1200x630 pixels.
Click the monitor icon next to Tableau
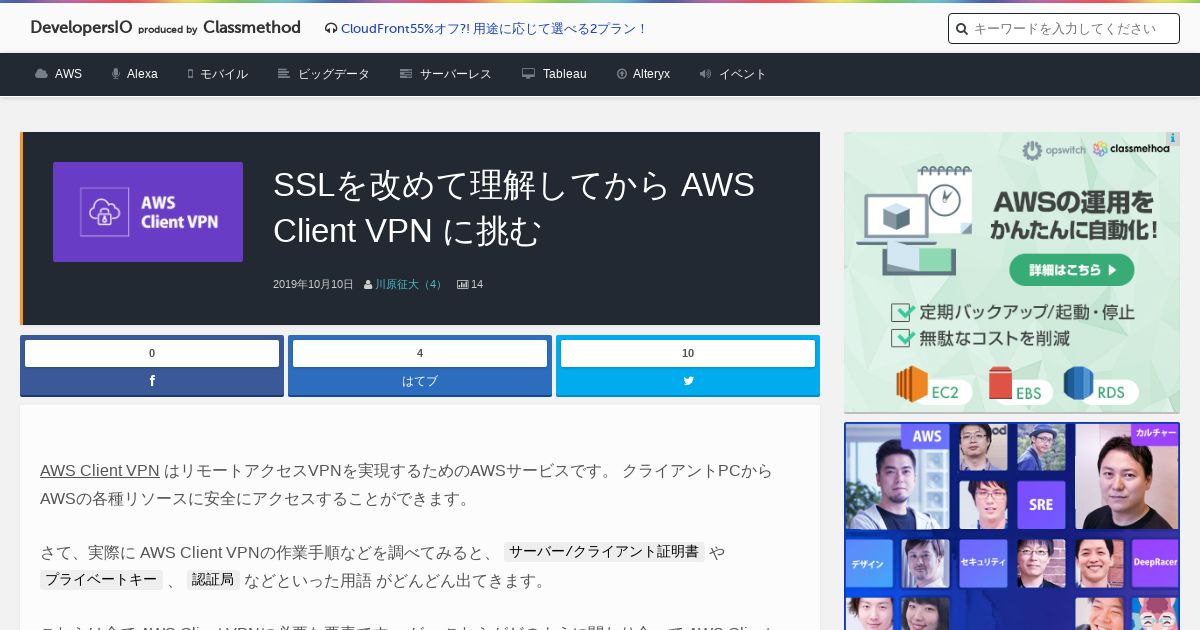click(x=528, y=74)
